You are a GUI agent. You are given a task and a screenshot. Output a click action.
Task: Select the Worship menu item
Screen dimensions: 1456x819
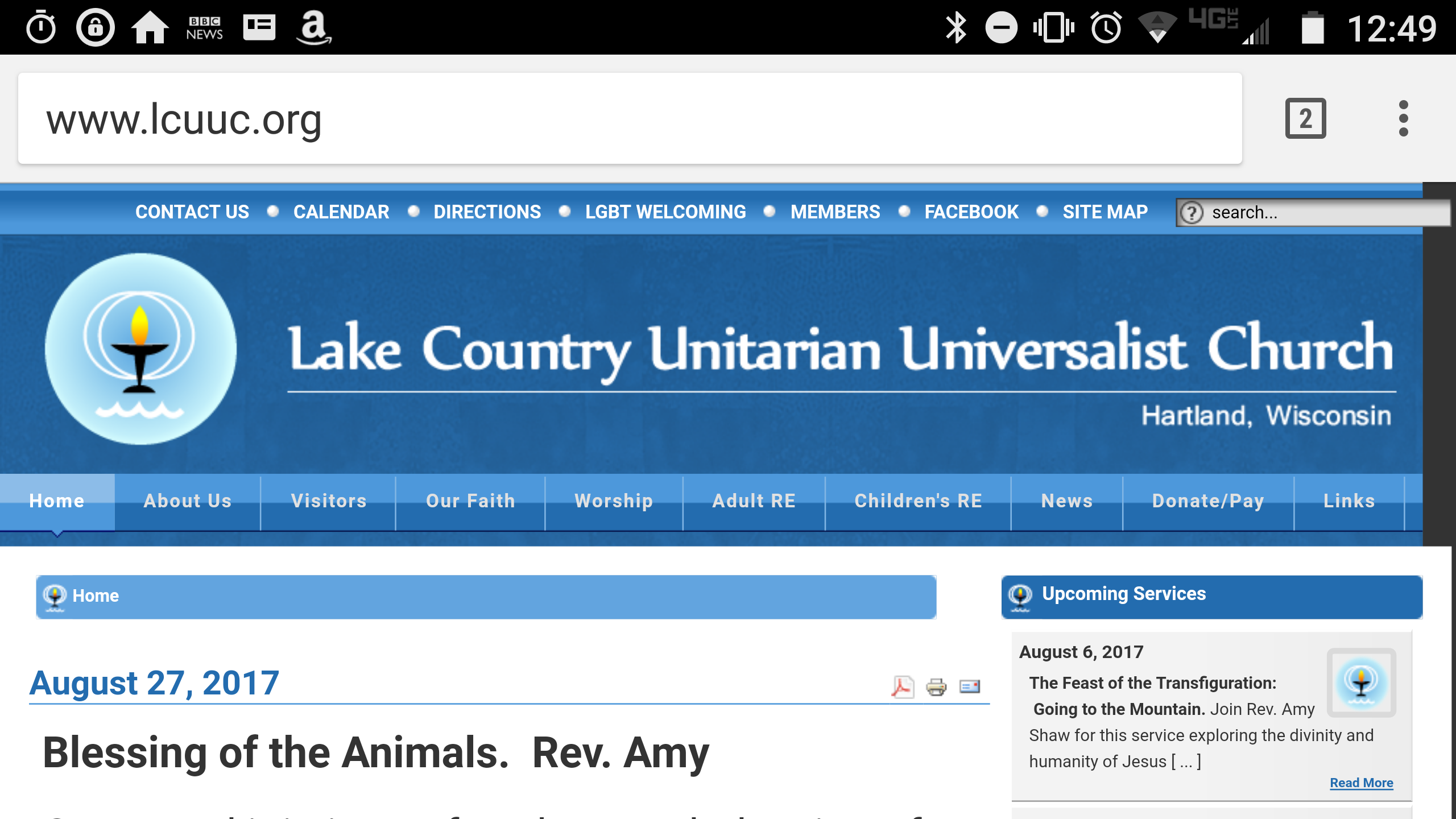pyautogui.click(x=614, y=501)
